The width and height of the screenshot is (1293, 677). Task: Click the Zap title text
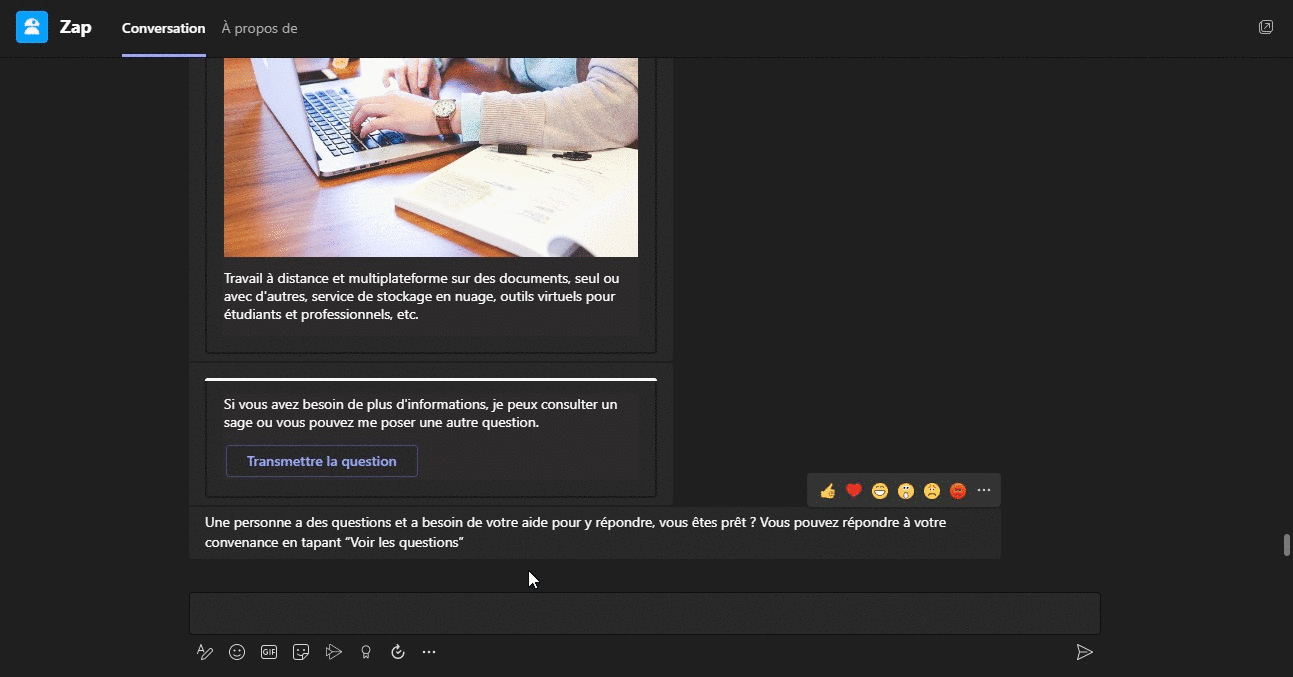click(x=76, y=27)
